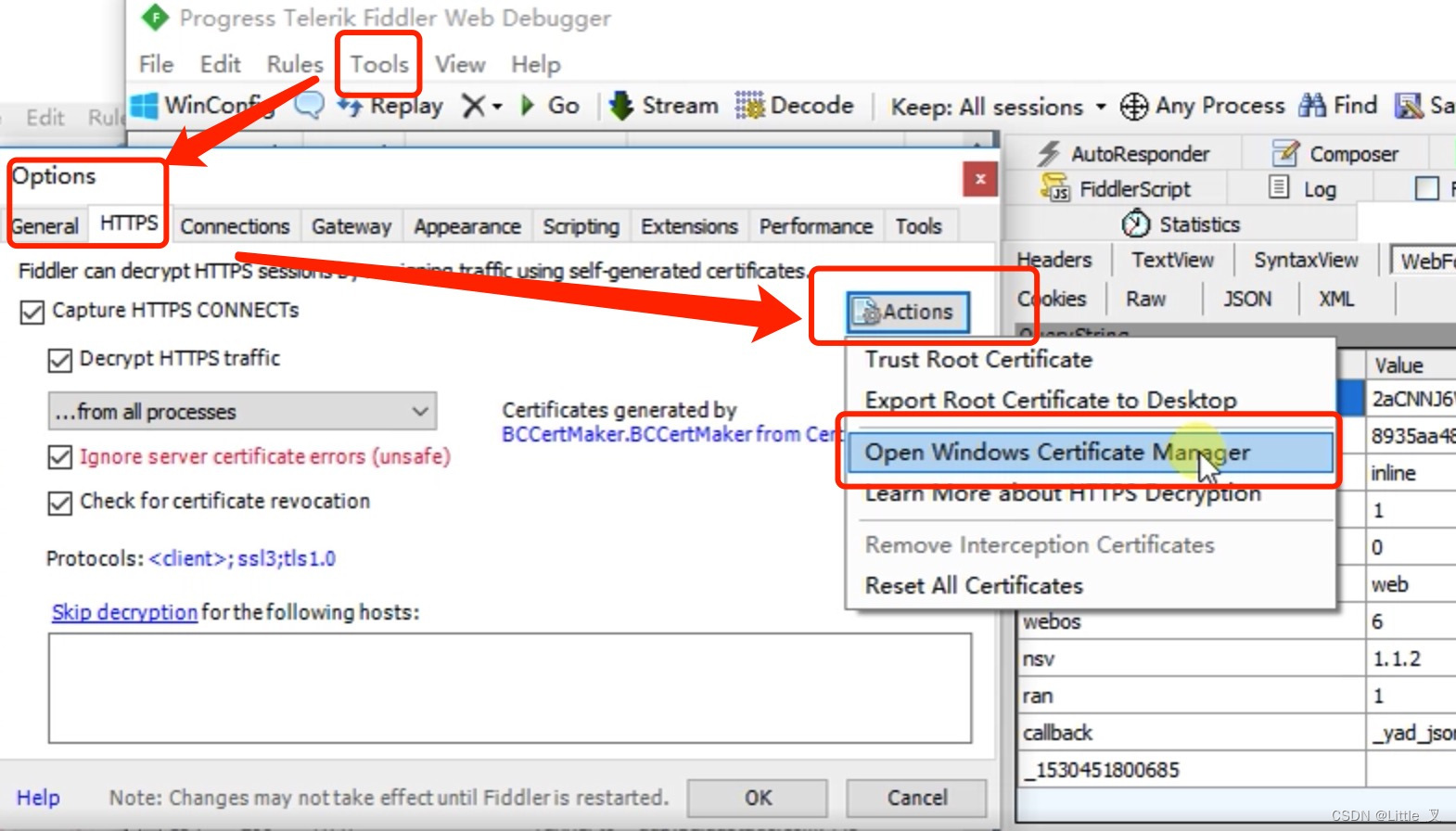Open the Actions dropdown button

[907, 312]
